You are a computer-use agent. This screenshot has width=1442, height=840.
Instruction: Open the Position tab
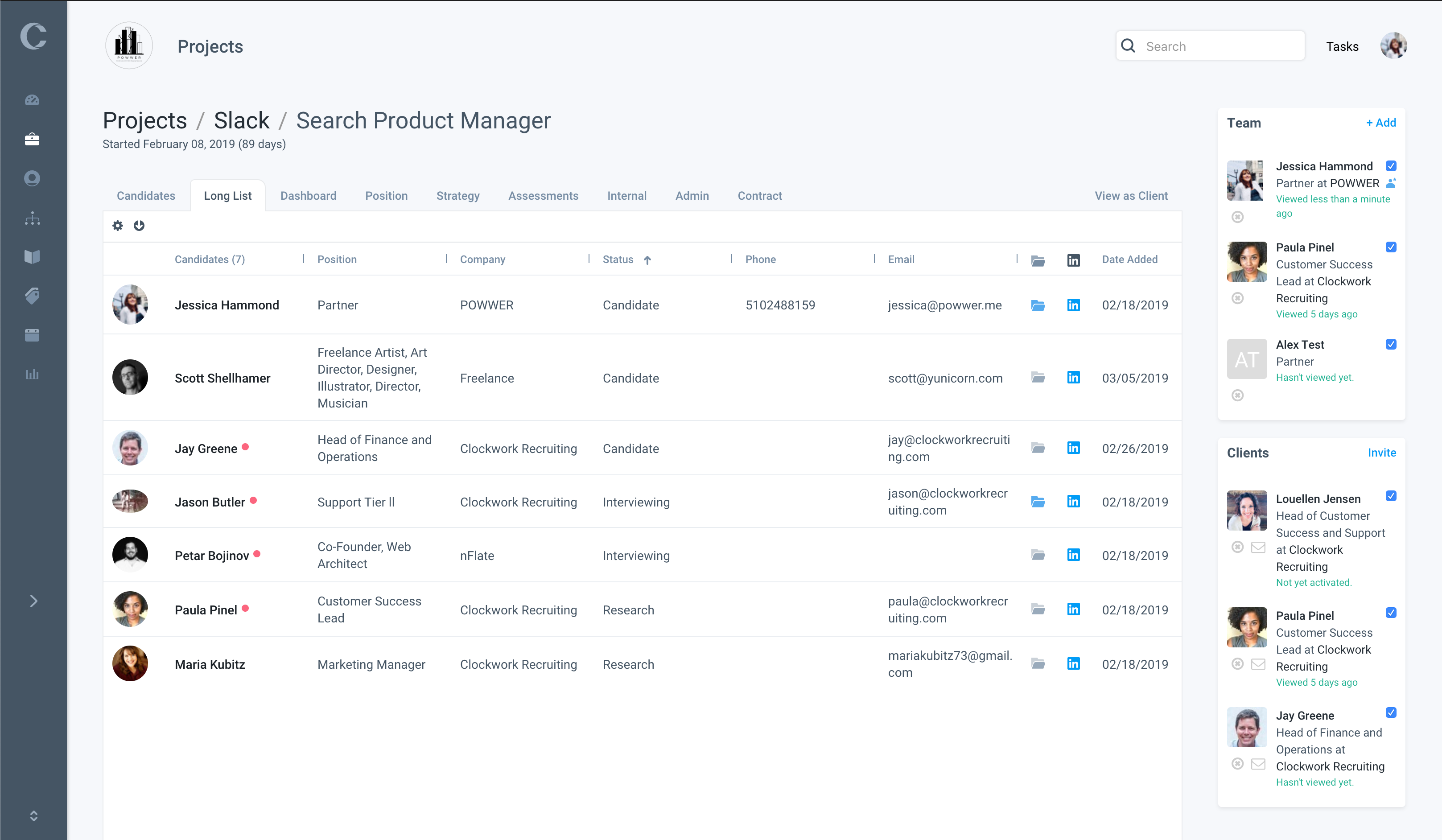point(386,196)
